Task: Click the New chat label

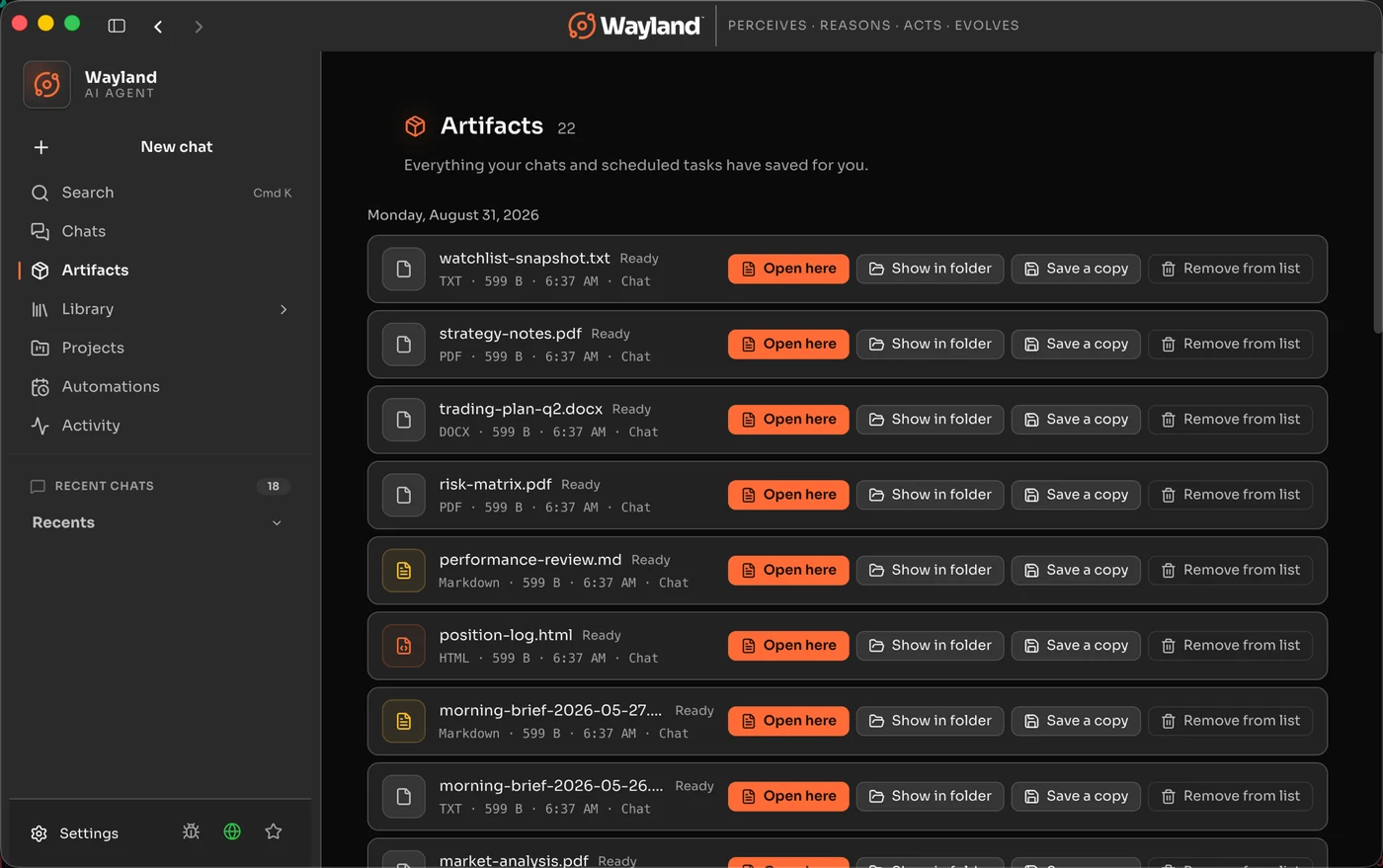Action: click(x=176, y=147)
